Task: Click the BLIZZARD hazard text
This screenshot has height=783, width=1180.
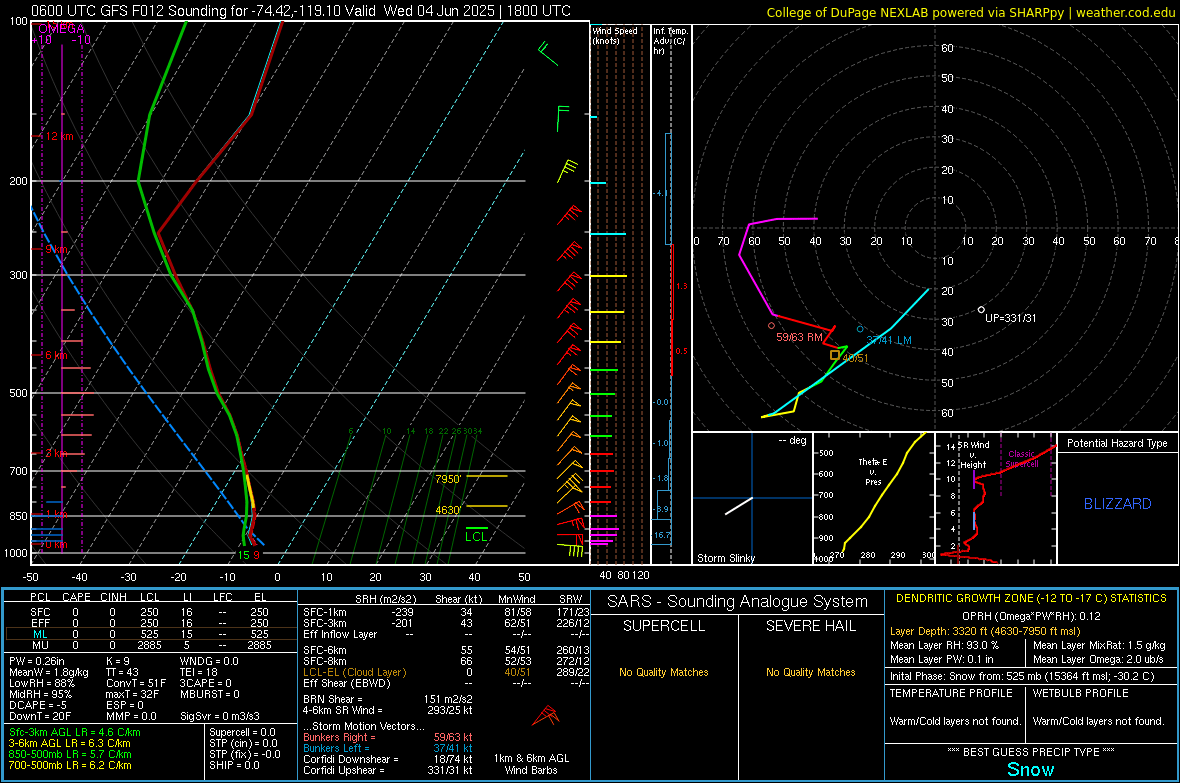Action: coord(1118,504)
